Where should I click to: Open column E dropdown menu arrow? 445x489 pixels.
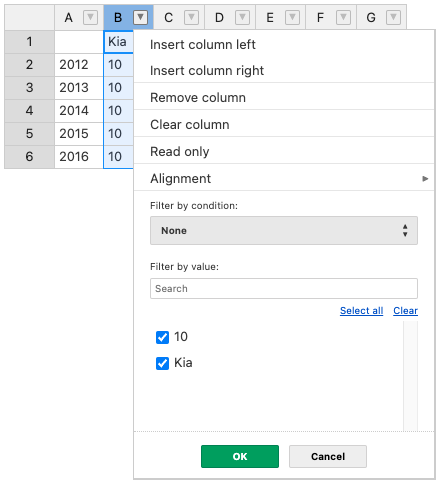292,17
